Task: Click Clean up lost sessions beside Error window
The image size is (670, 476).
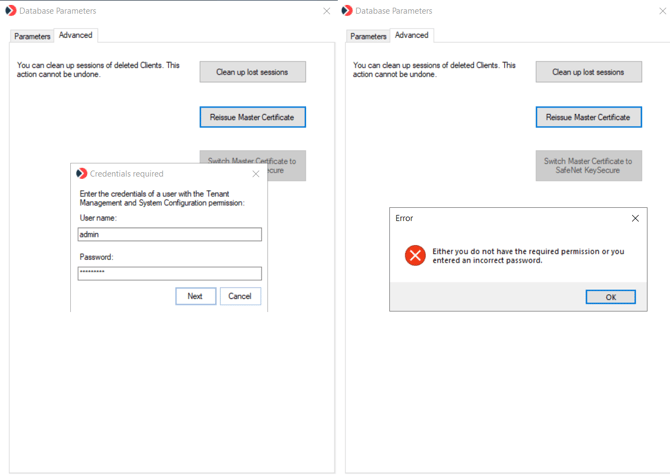Action: [588, 72]
